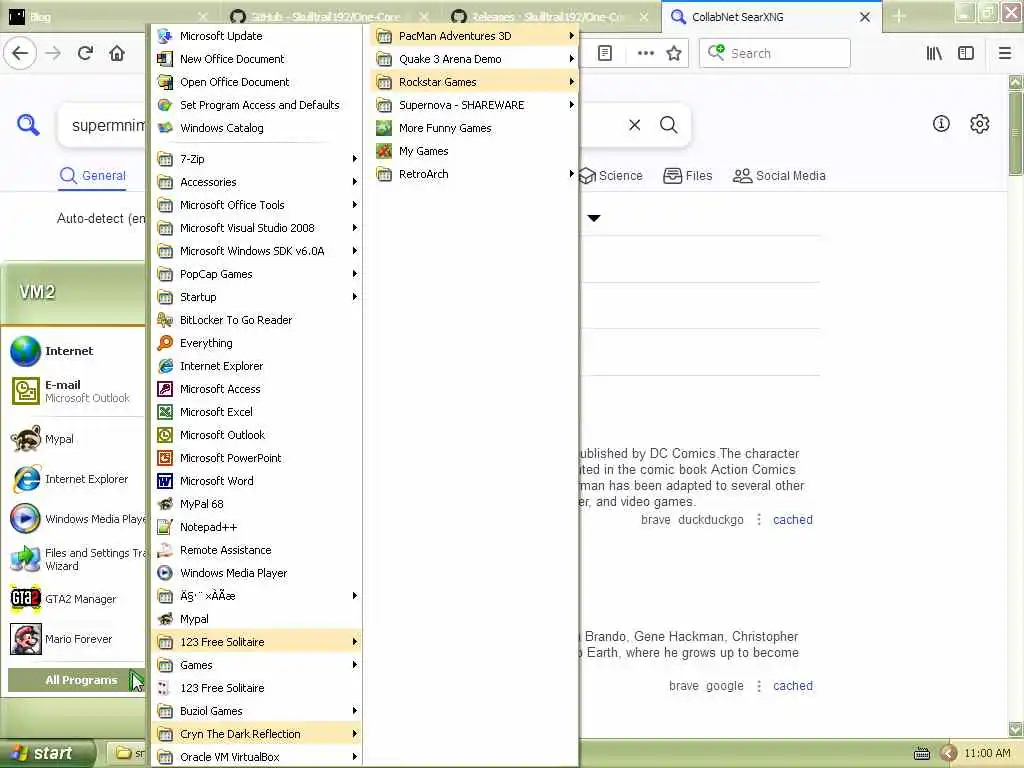Open Oracle VM VirtualBox folder

click(x=256, y=757)
